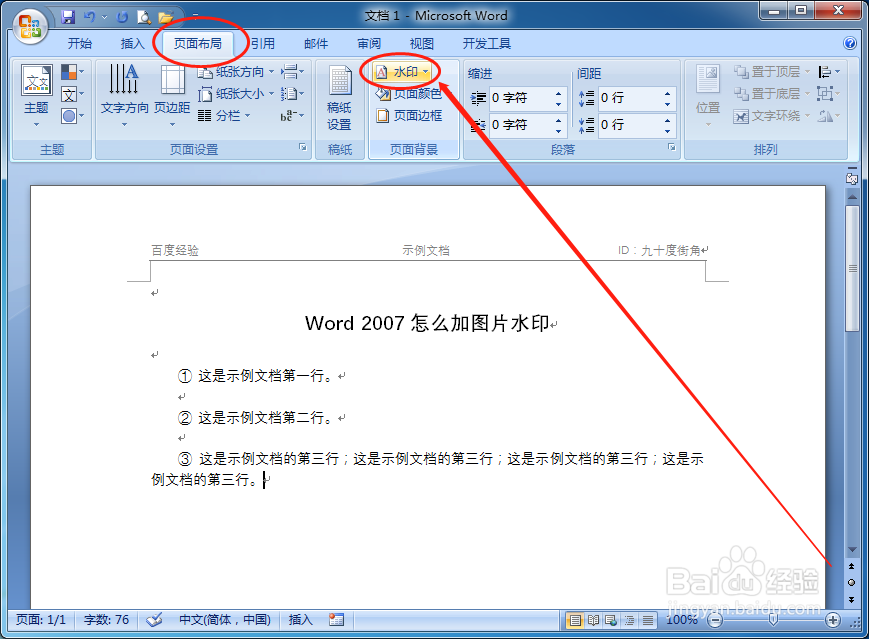Open 页面边框 page borders dialog

409,116
